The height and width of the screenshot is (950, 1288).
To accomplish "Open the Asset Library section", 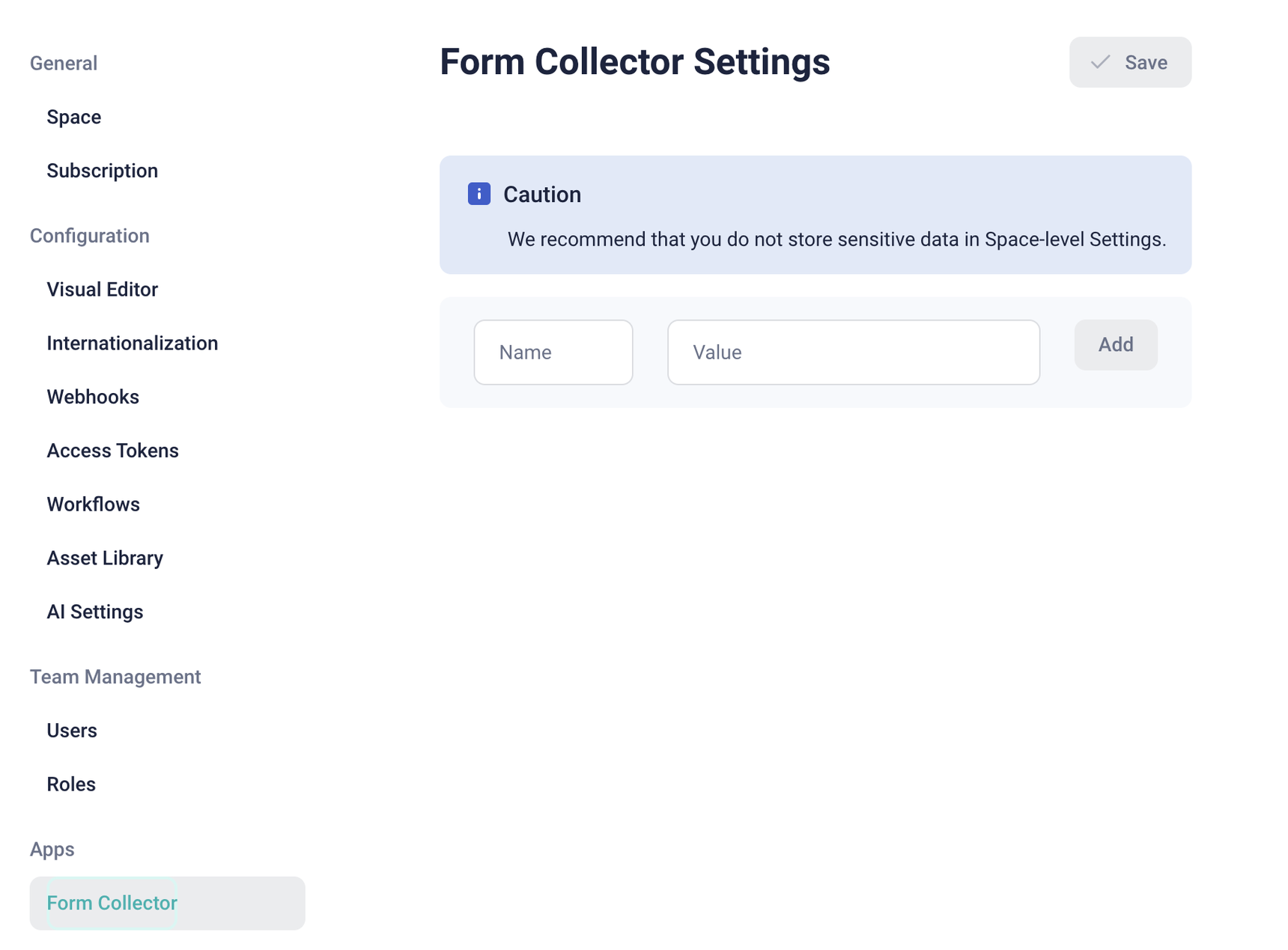I will pos(105,557).
